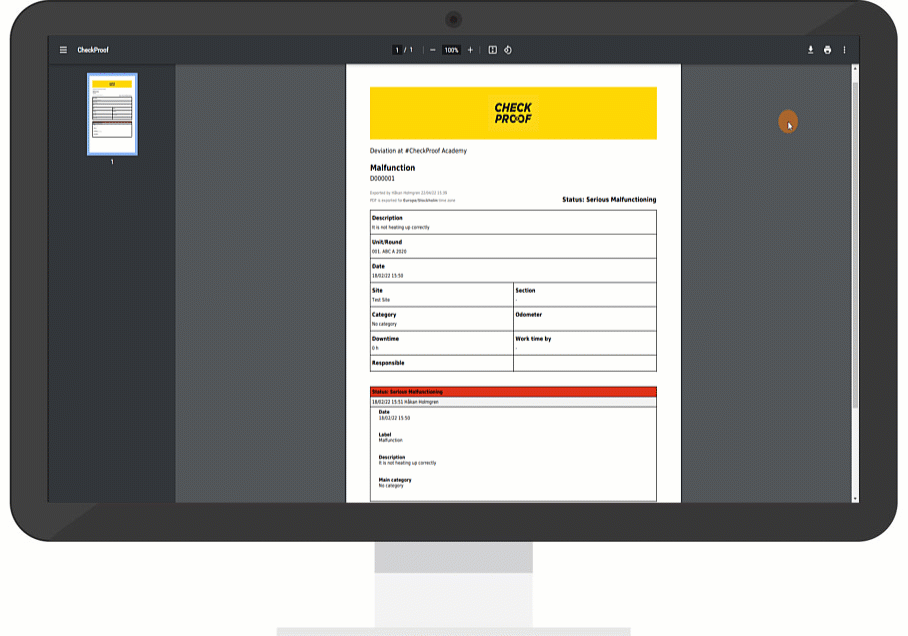
Task: Click the page label under the thumbnail
Action: [112, 162]
